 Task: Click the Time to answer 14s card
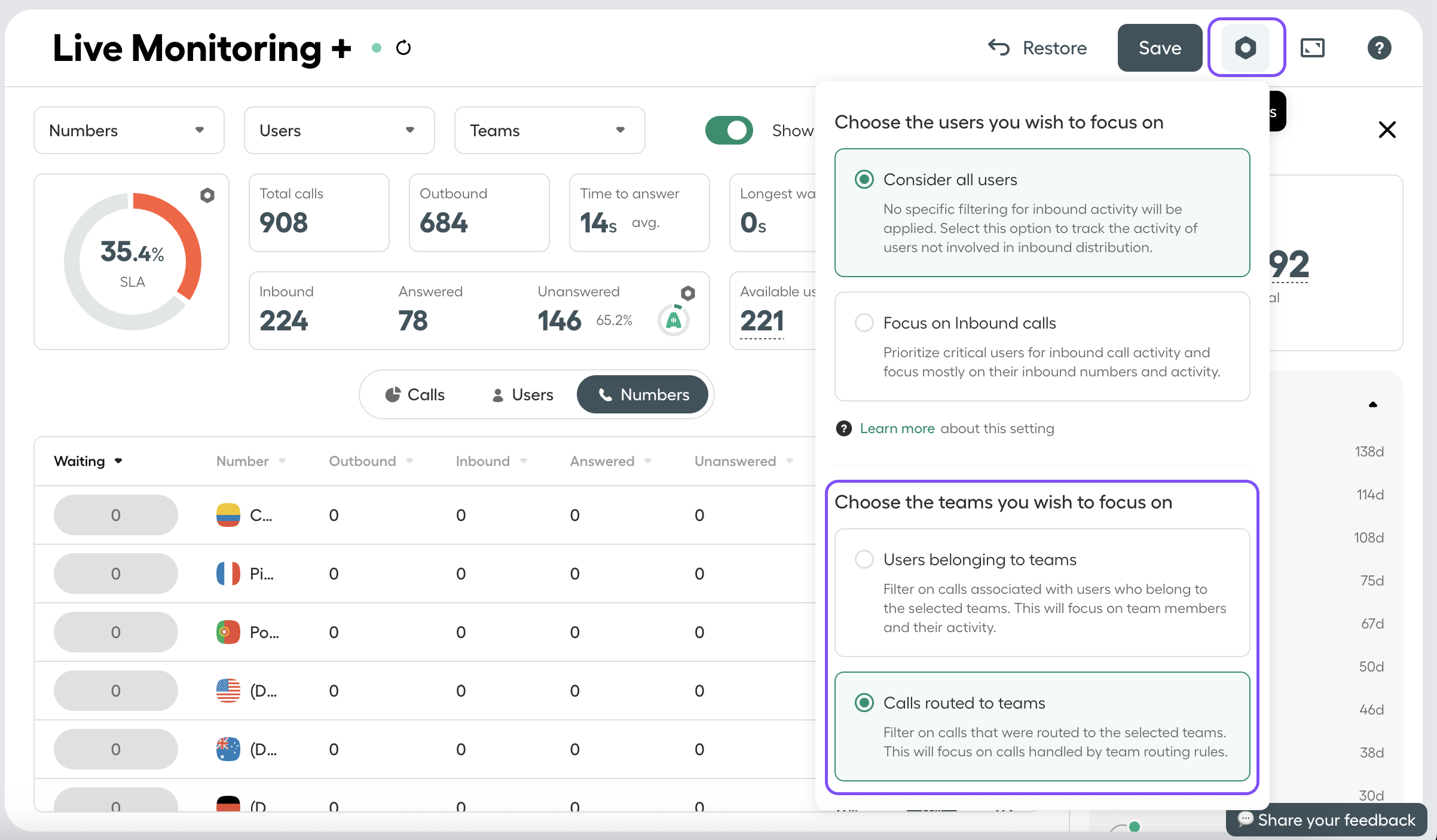tap(640, 213)
